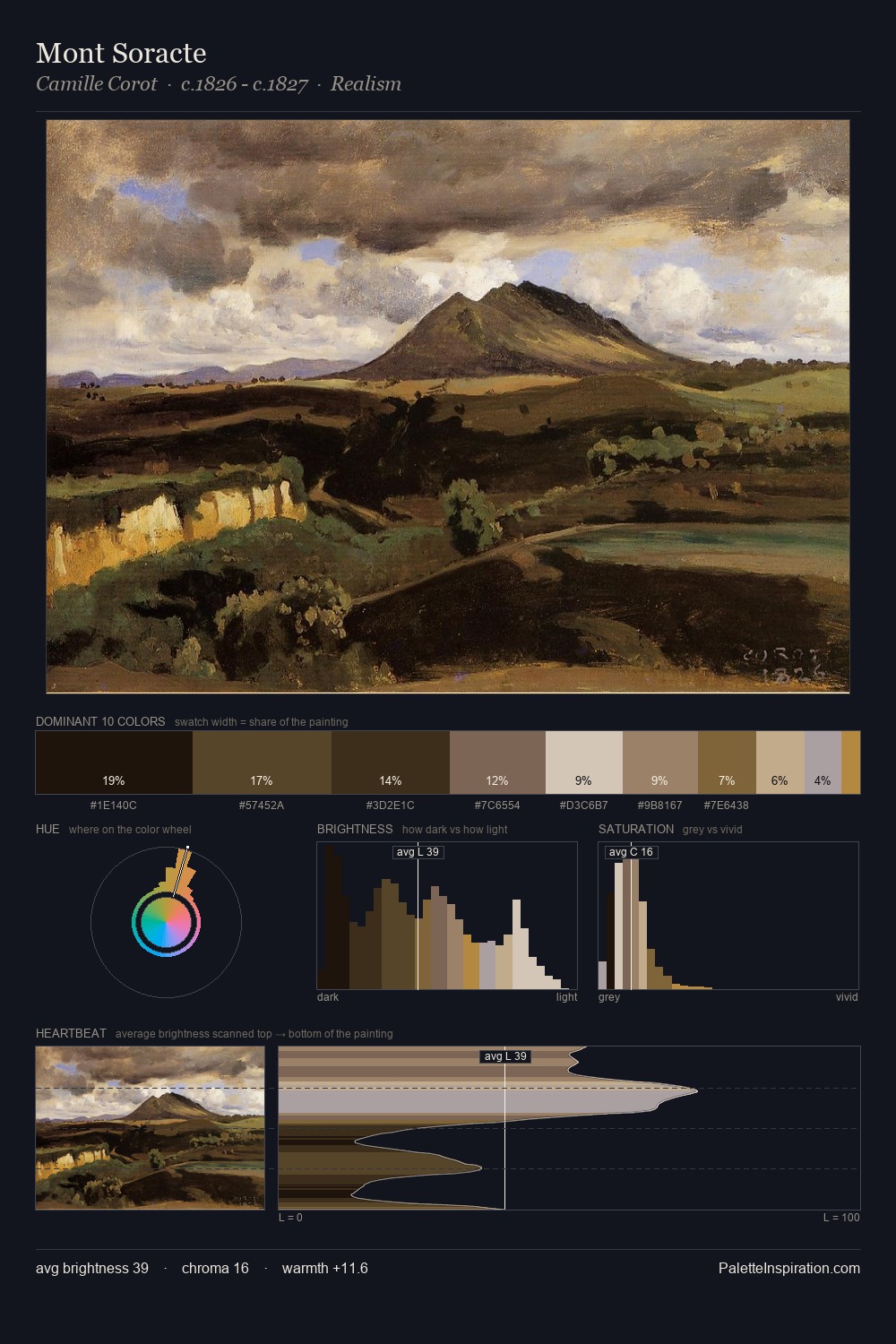Click the HEARTBEAT section heading

click(71, 1033)
